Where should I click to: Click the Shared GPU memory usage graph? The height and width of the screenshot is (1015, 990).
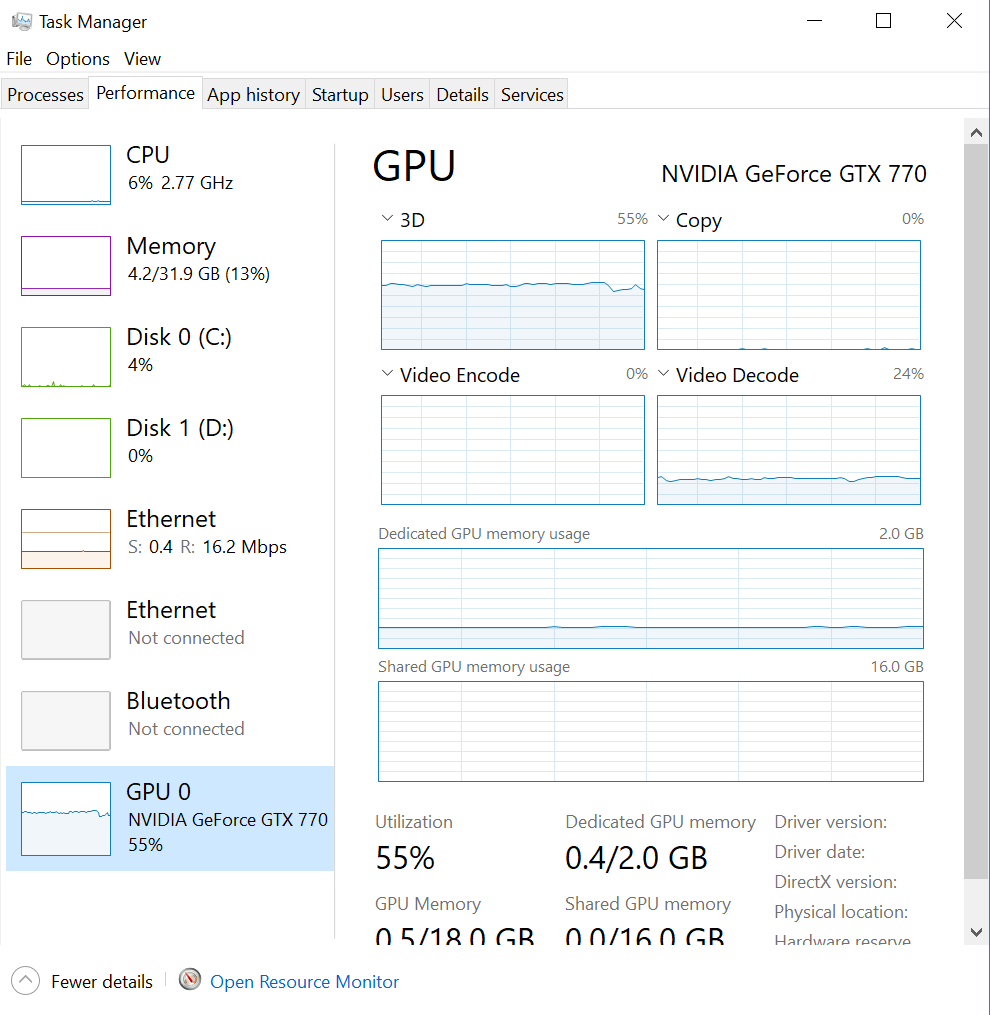651,731
